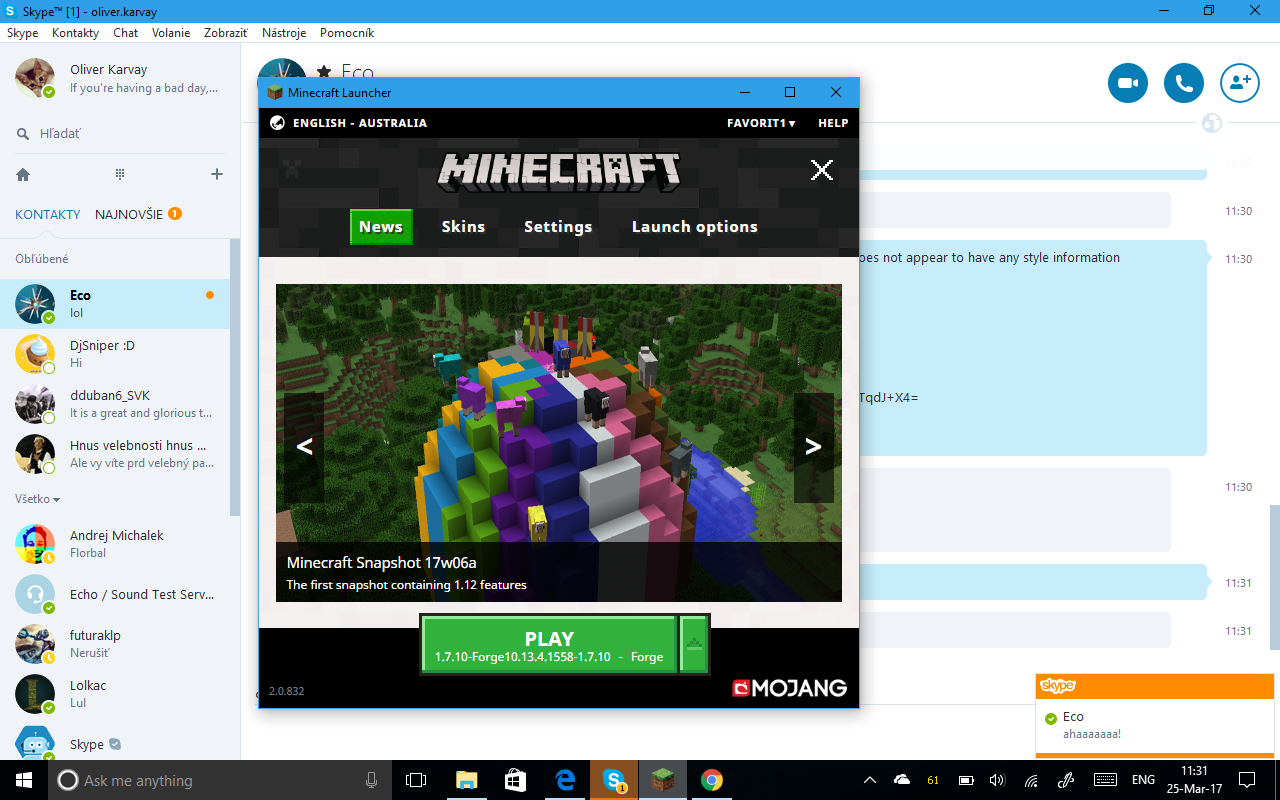Open Echo / Sound Test Service contact
Viewport: 1280px width, 800px height.
point(115,594)
